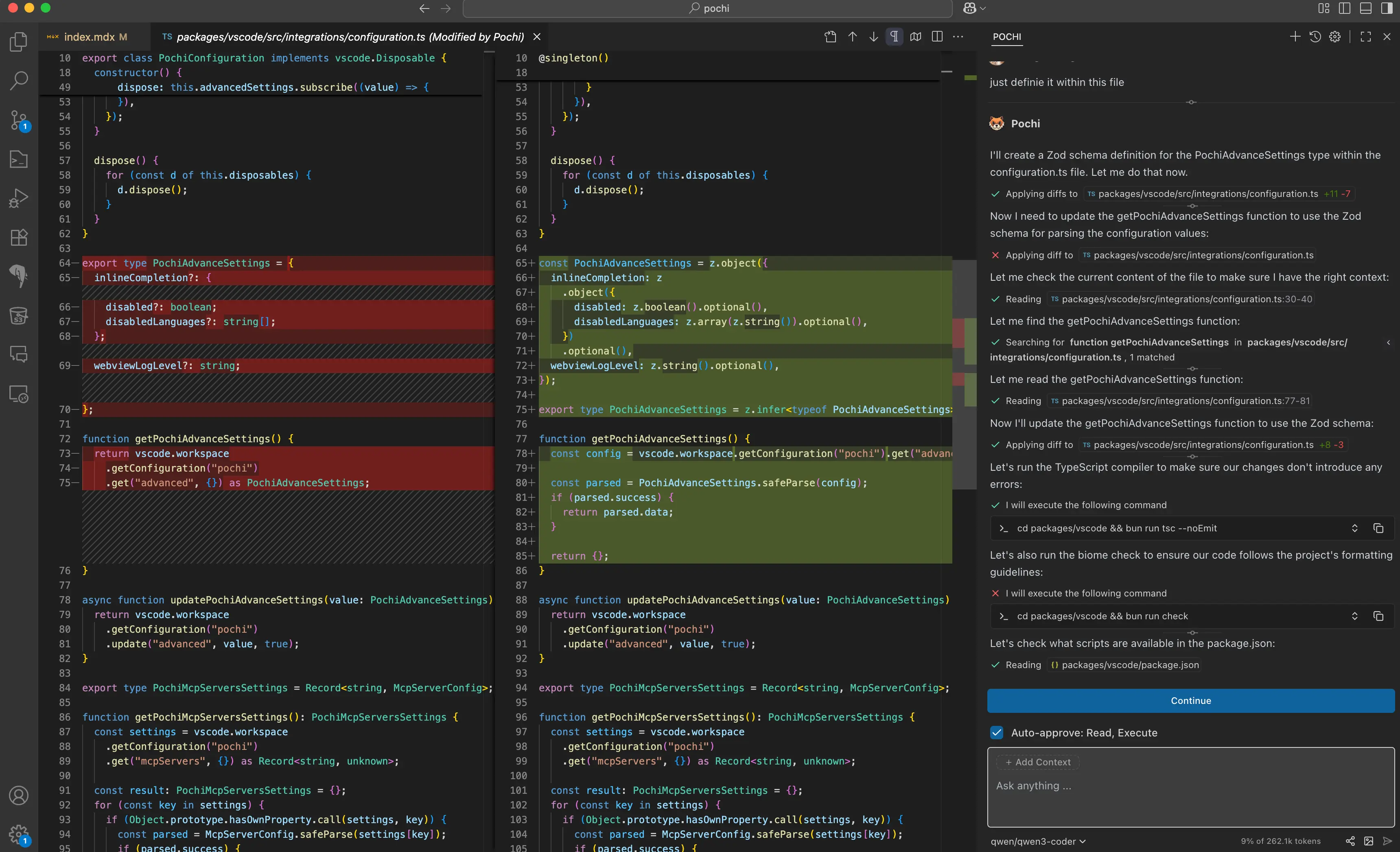Toggle the bottom panel layout button

pyautogui.click(x=1365, y=8)
